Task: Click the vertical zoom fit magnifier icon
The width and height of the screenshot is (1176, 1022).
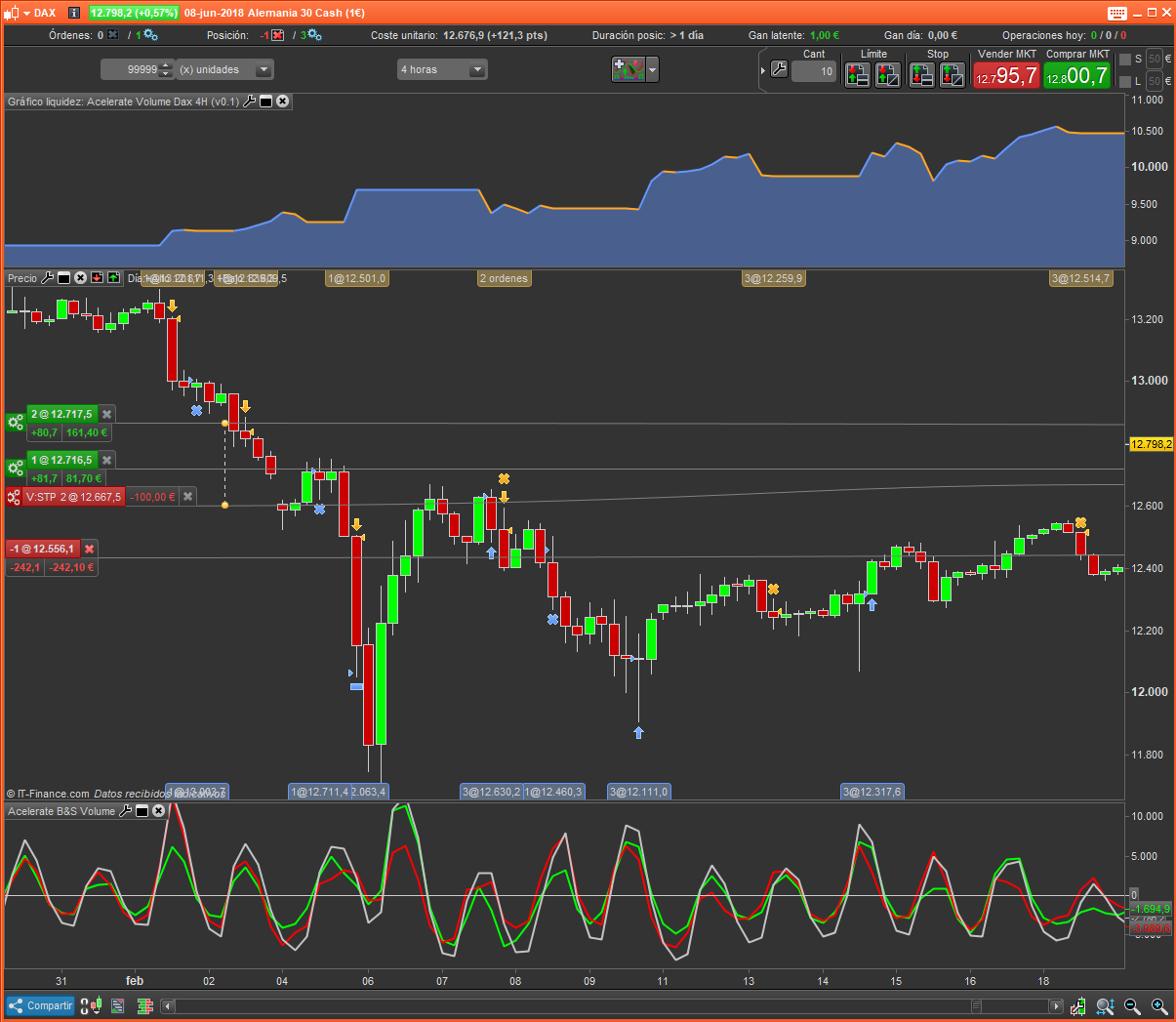Action: pyautogui.click(x=1105, y=1006)
